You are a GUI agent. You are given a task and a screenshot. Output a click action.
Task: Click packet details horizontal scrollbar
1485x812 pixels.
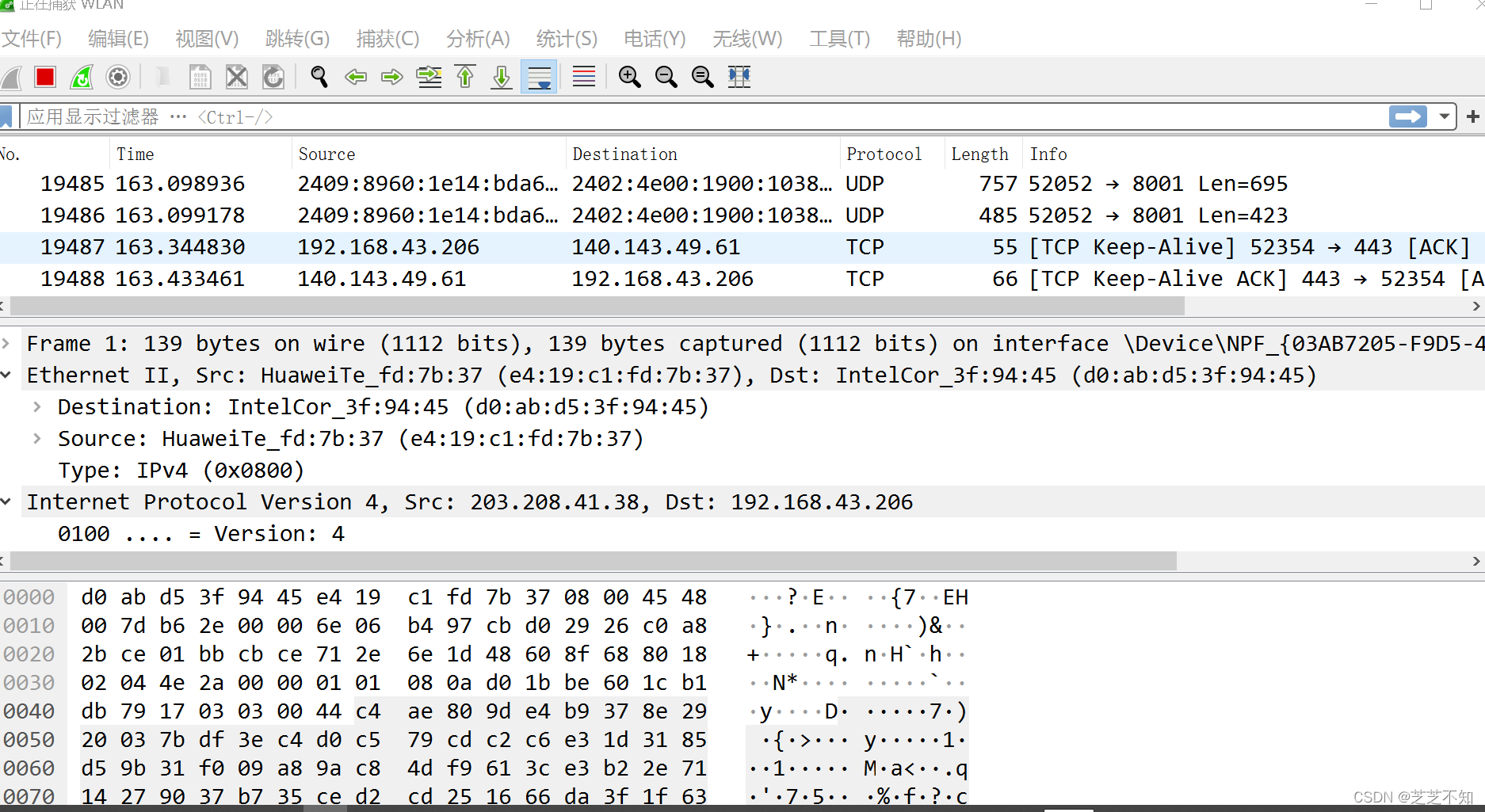tap(594, 561)
